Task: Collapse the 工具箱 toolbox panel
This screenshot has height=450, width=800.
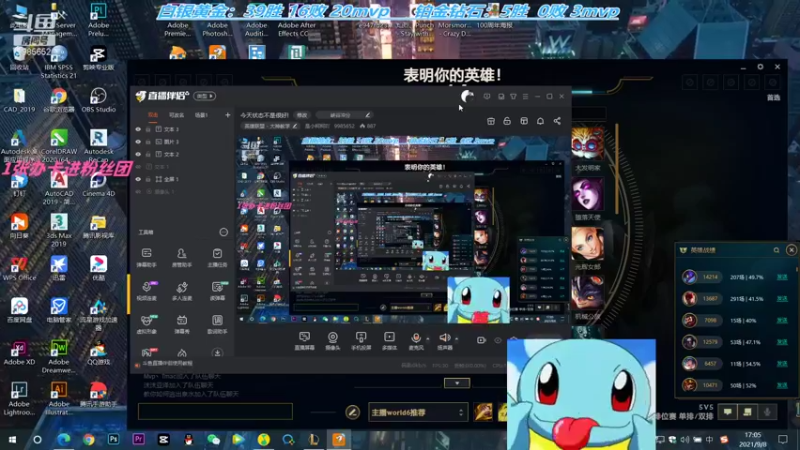Action: click(223, 232)
